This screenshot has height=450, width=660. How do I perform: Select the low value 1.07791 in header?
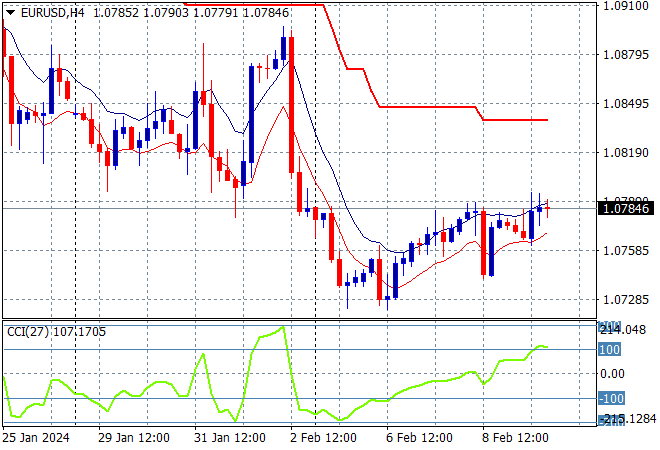[216, 13]
